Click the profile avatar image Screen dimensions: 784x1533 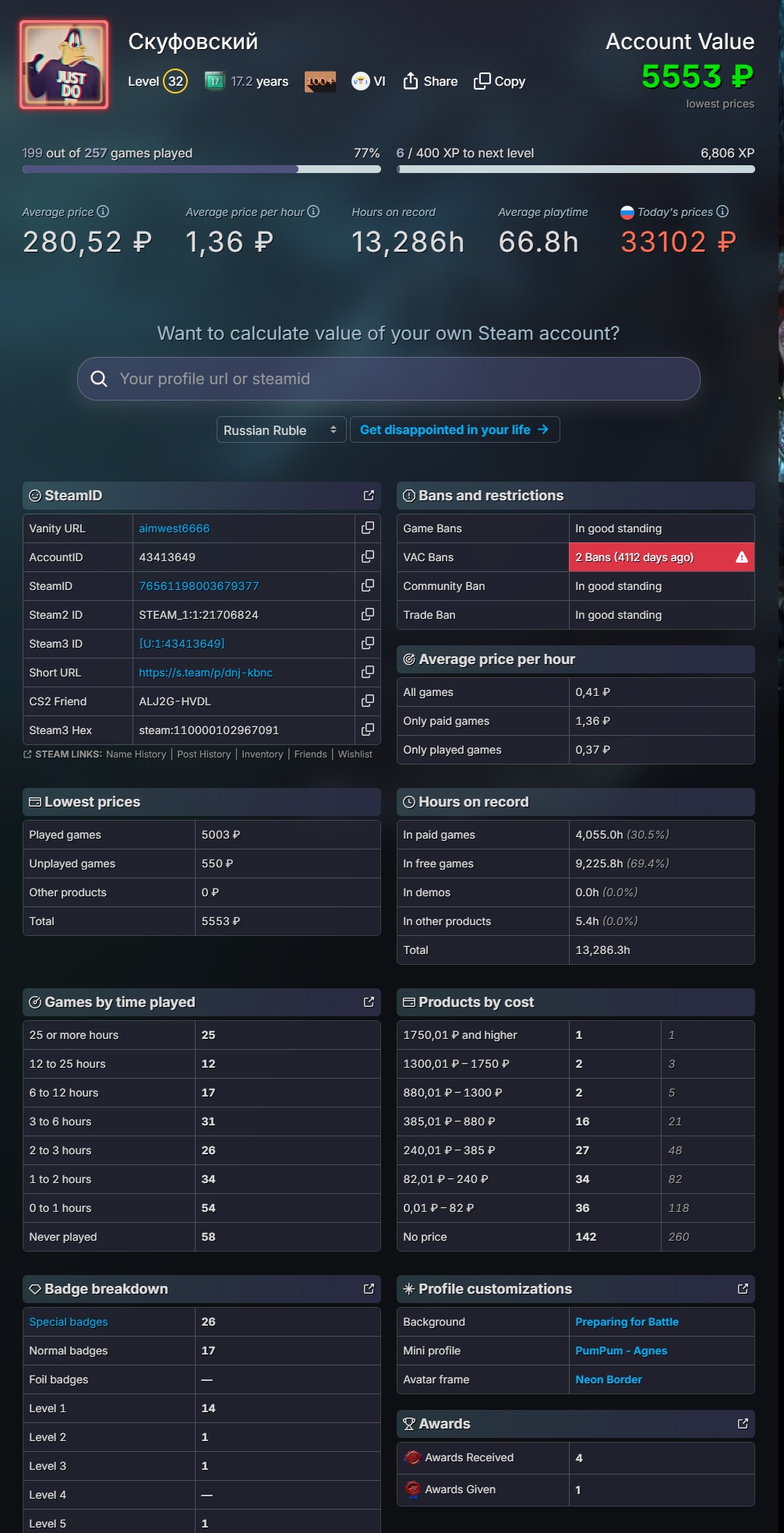64,65
